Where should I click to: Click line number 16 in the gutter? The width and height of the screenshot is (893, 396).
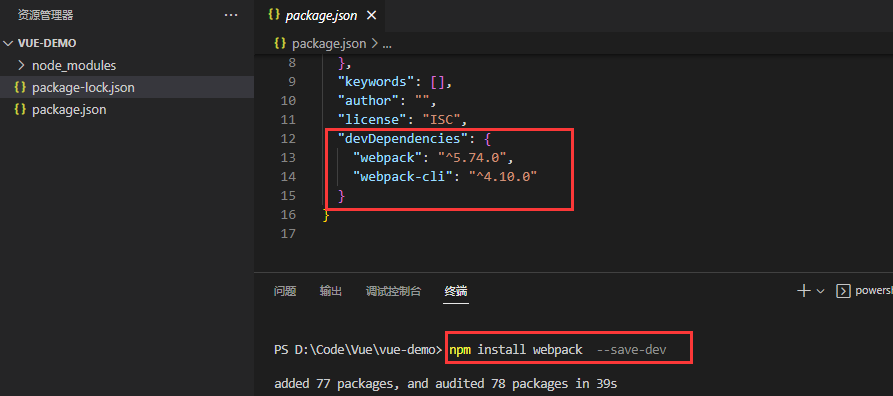289,215
